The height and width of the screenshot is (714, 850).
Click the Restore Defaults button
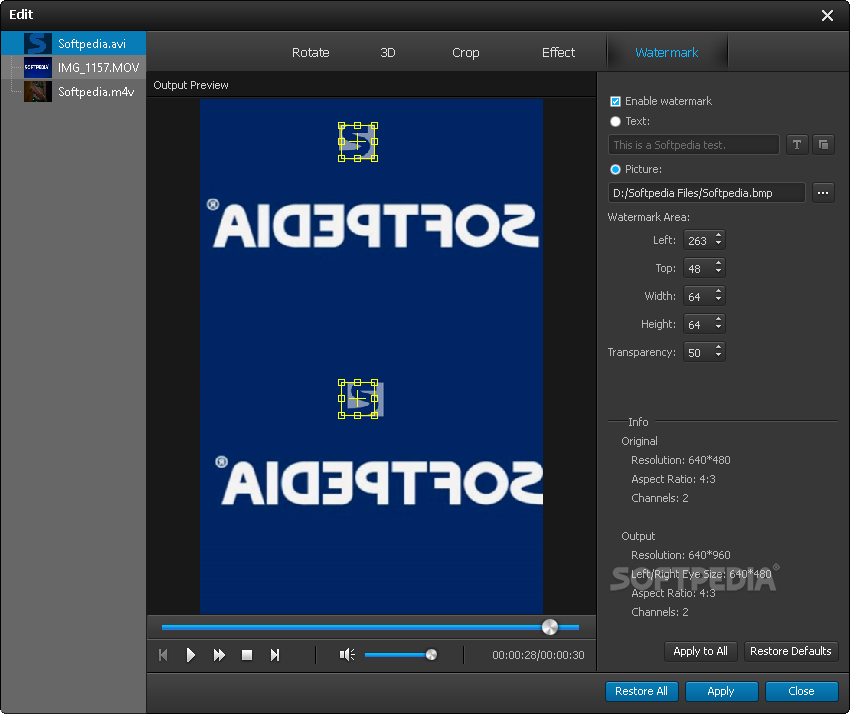click(791, 651)
